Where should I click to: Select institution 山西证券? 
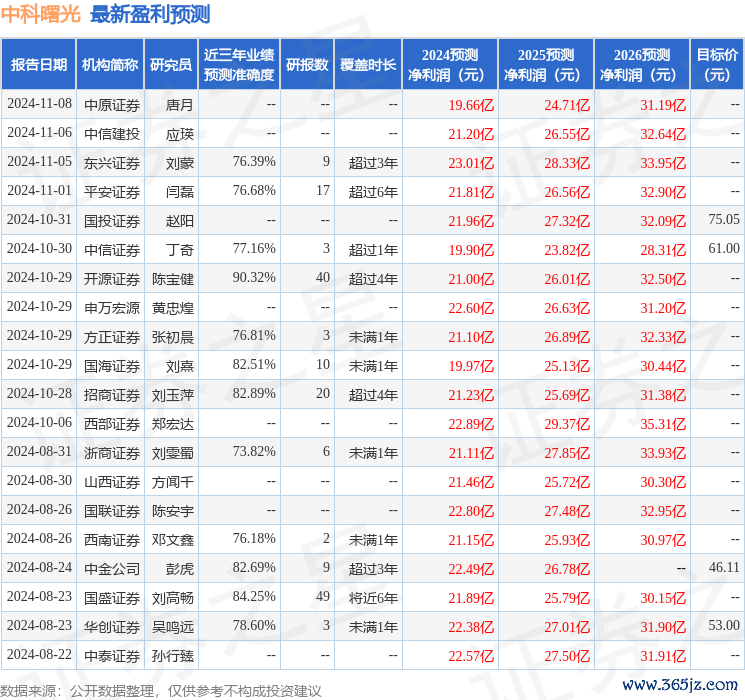coord(112,482)
